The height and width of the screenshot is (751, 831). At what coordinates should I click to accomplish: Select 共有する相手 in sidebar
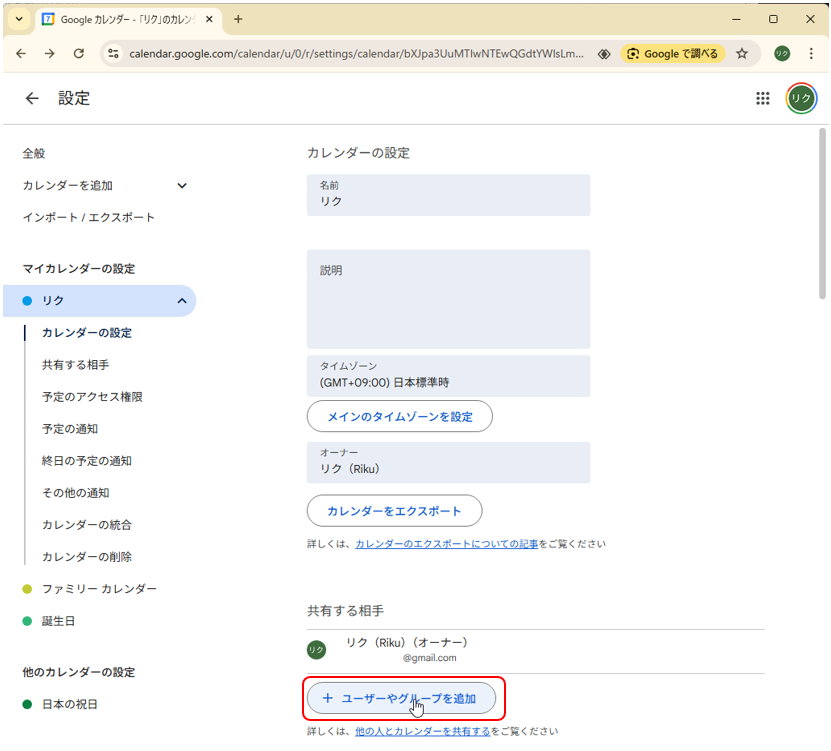point(76,365)
